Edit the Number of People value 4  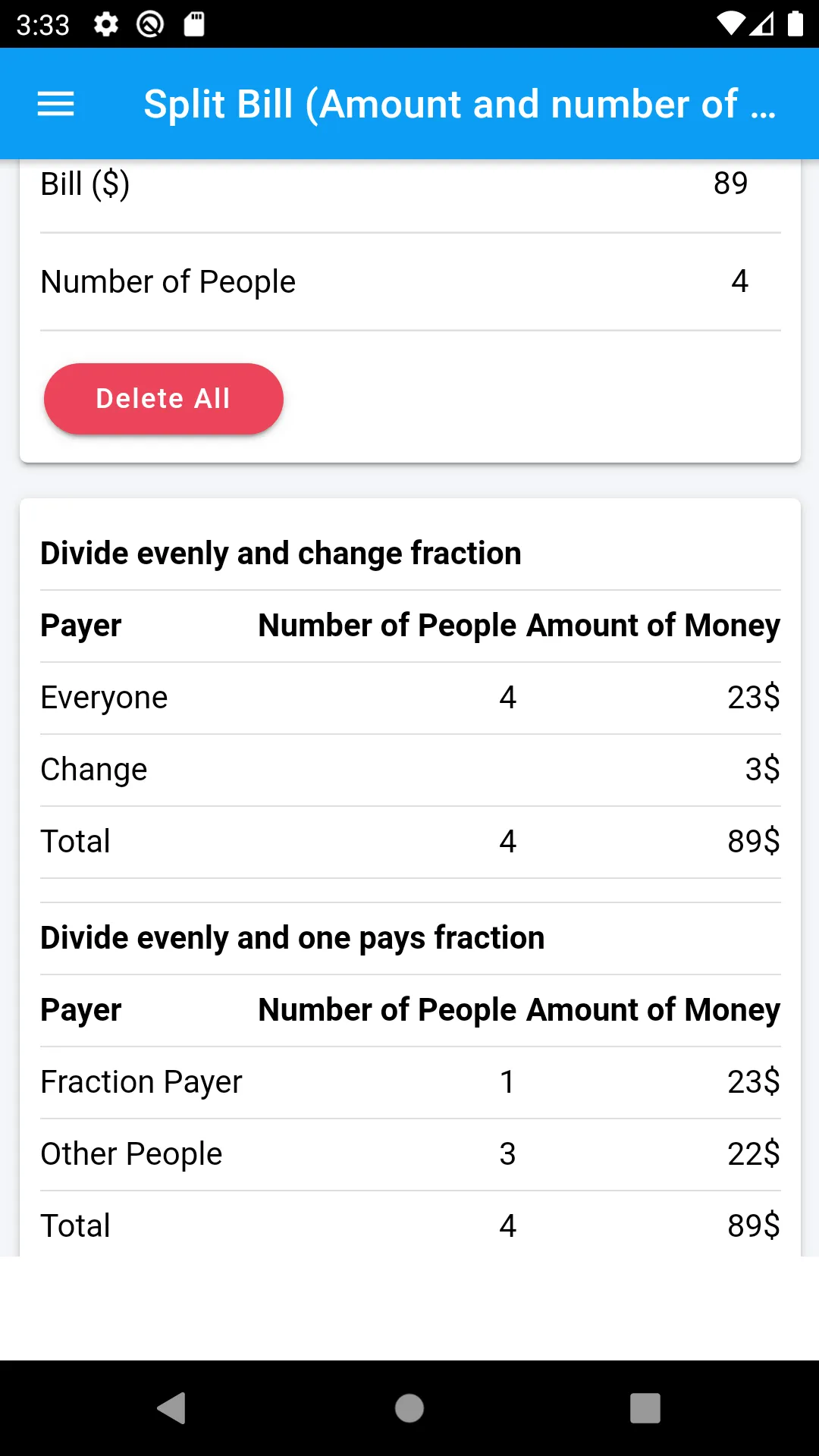(740, 281)
